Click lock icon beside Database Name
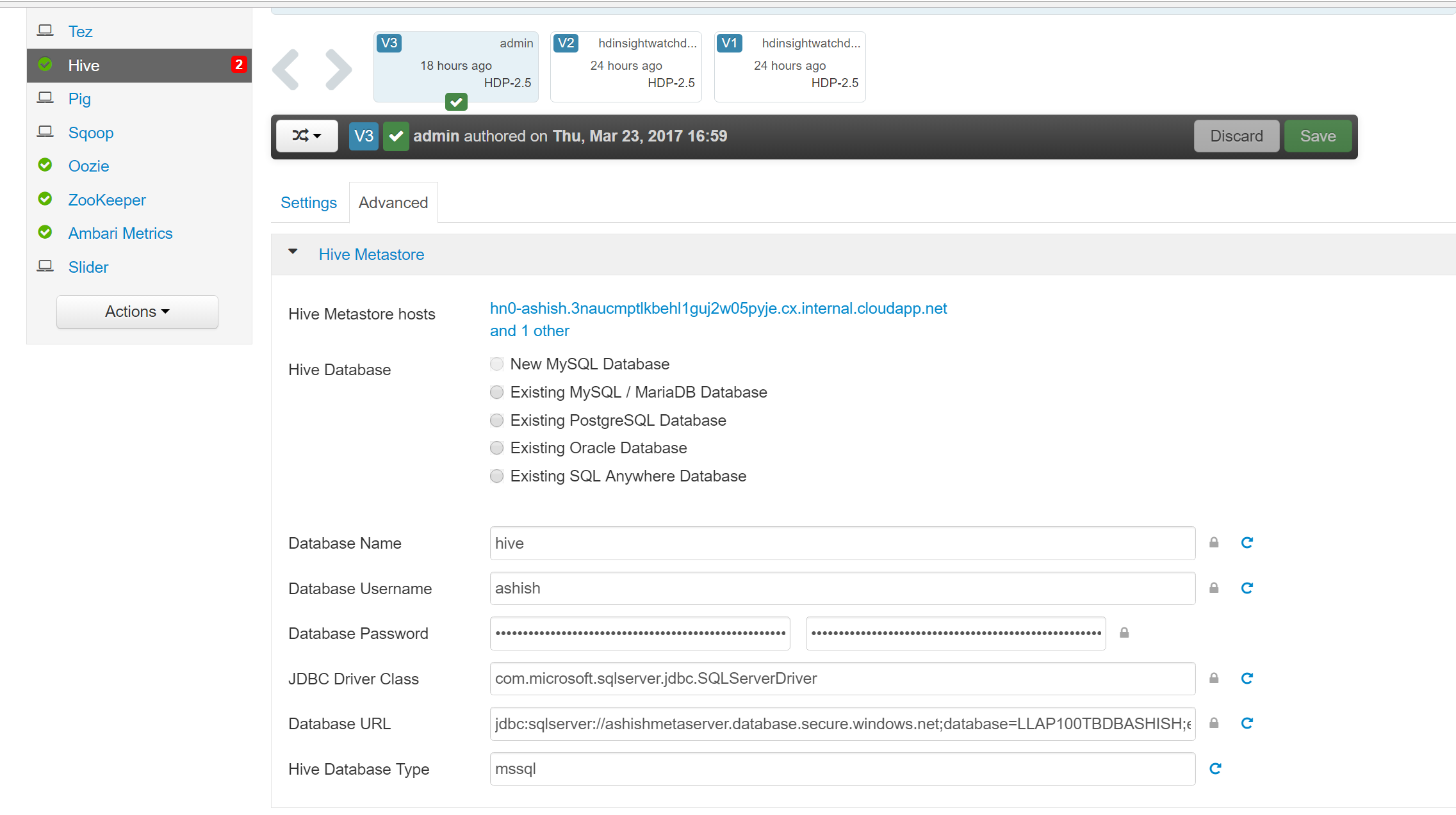This screenshot has width=1456, height=815. coord(1214,543)
